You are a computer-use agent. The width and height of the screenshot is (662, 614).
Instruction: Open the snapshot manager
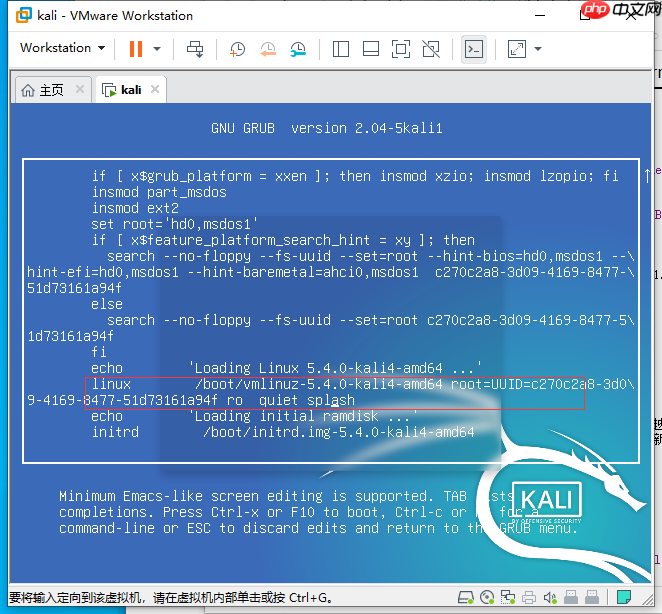tap(298, 49)
